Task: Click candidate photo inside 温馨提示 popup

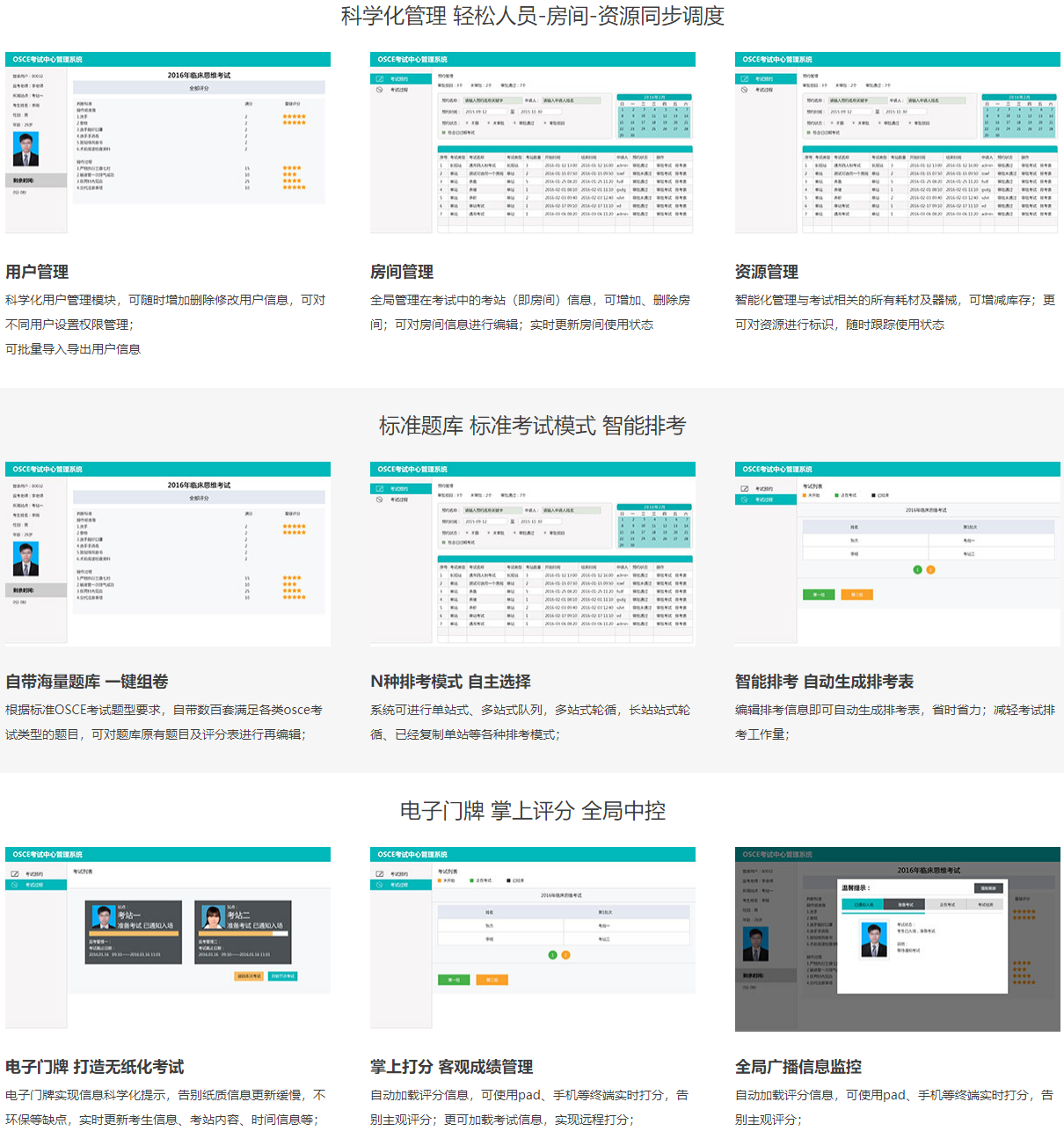Action: pos(873,940)
